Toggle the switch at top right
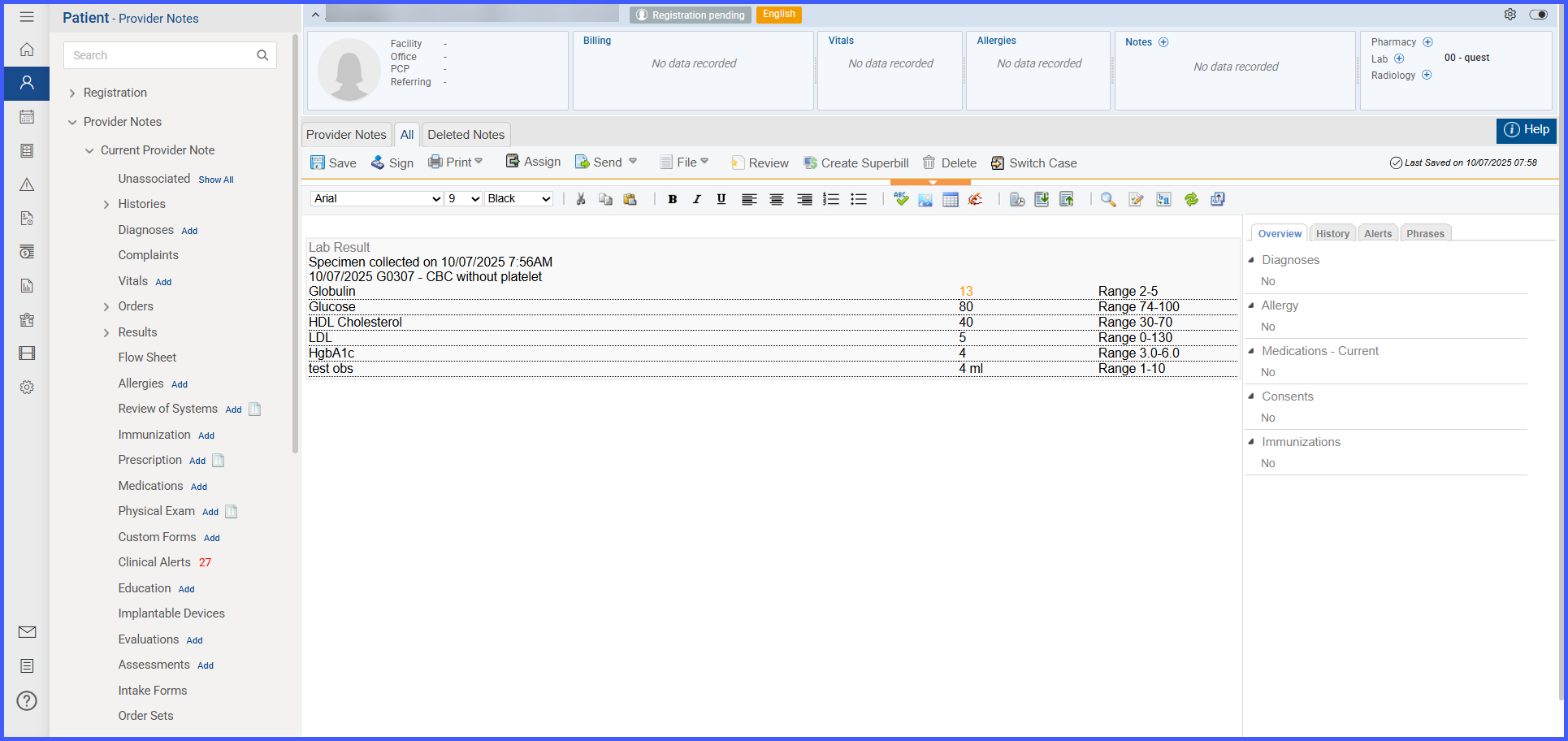The image size is (1568, 741). click(x=1538, y=15)
